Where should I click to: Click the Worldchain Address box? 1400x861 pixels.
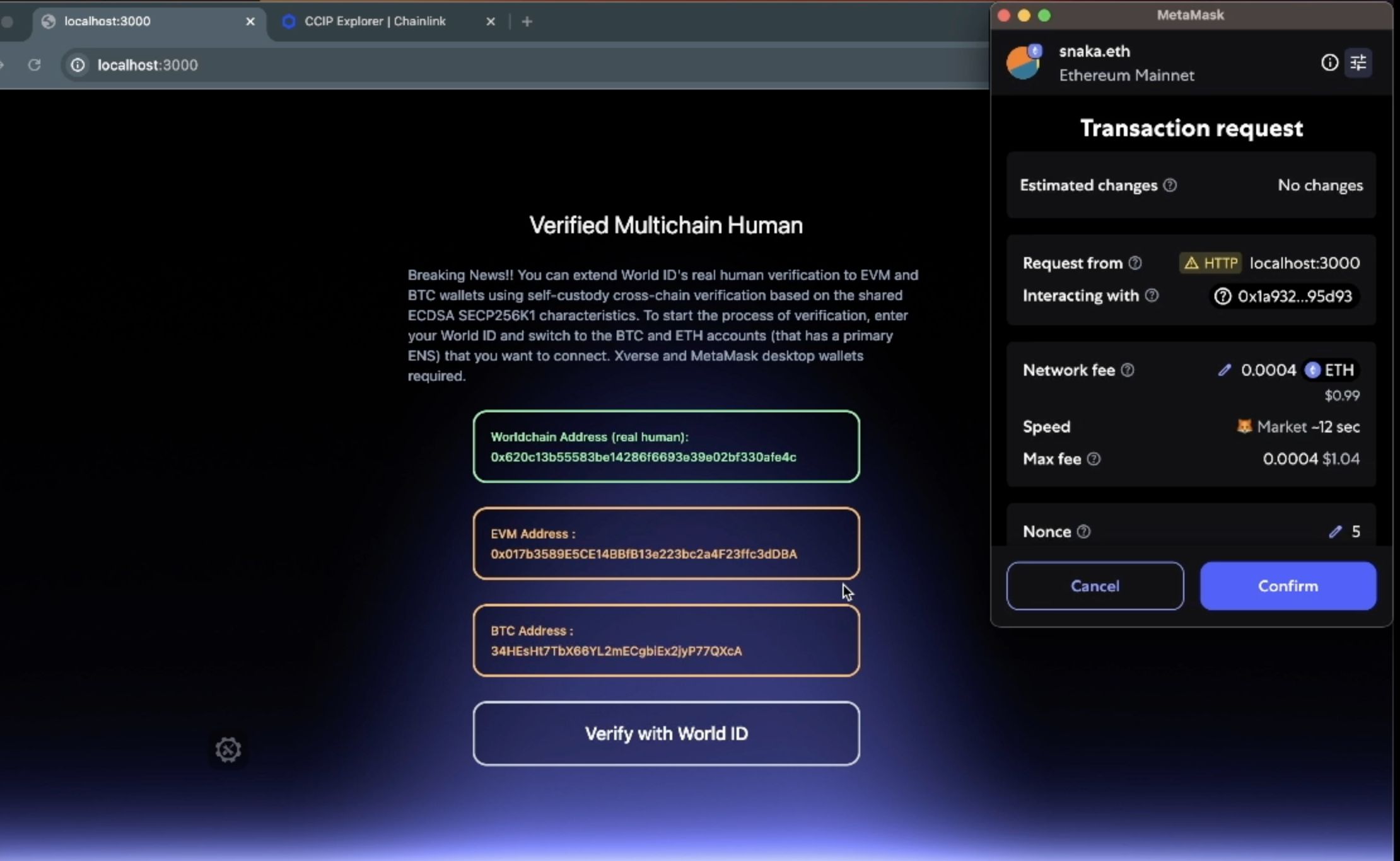tap(666, 446)
